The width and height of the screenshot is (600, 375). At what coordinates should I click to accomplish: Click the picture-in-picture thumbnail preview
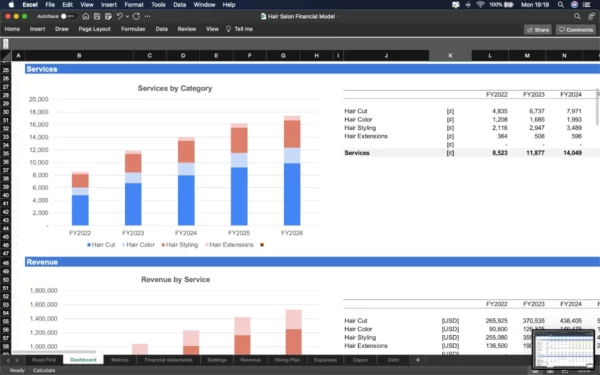point(564,349)
